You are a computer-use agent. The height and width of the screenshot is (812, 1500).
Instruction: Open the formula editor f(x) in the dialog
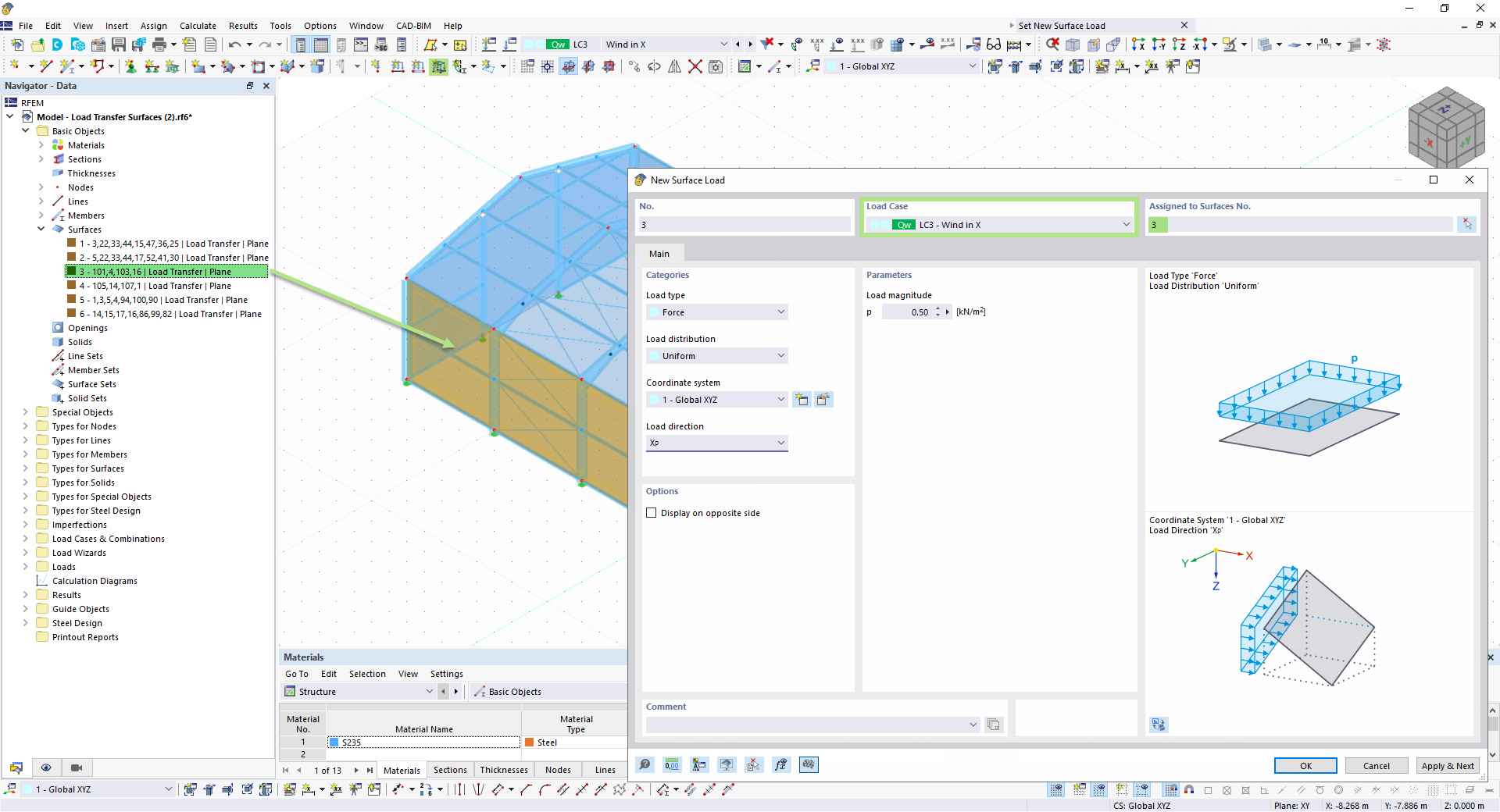pos(781,765)
